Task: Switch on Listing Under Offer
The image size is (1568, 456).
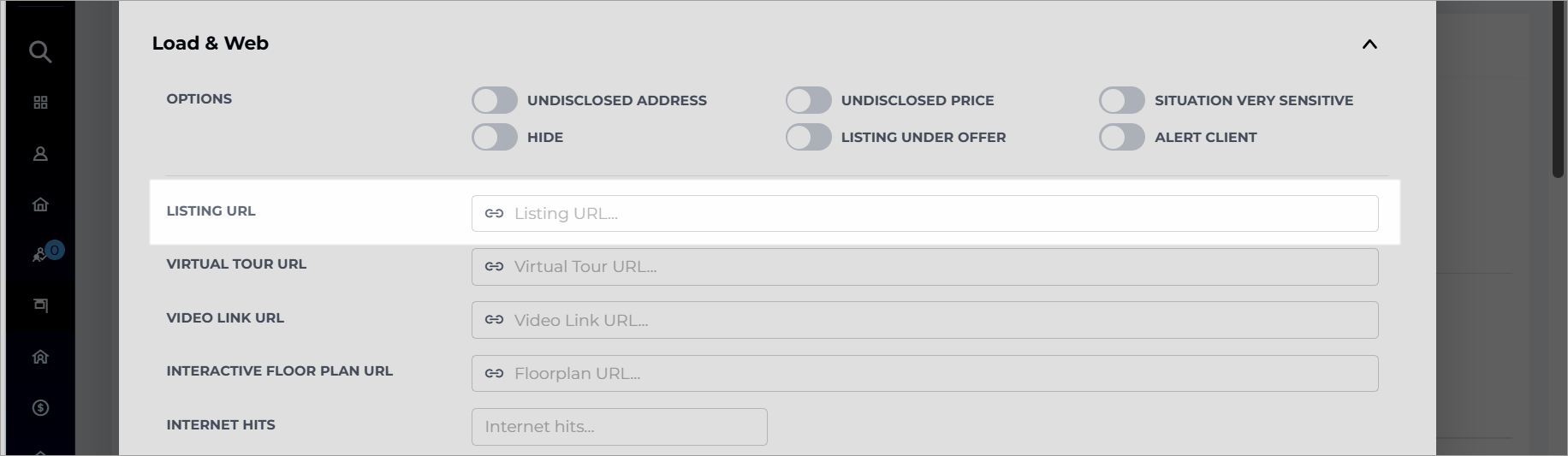Action: pyautogui.click(x=809, y=137)
